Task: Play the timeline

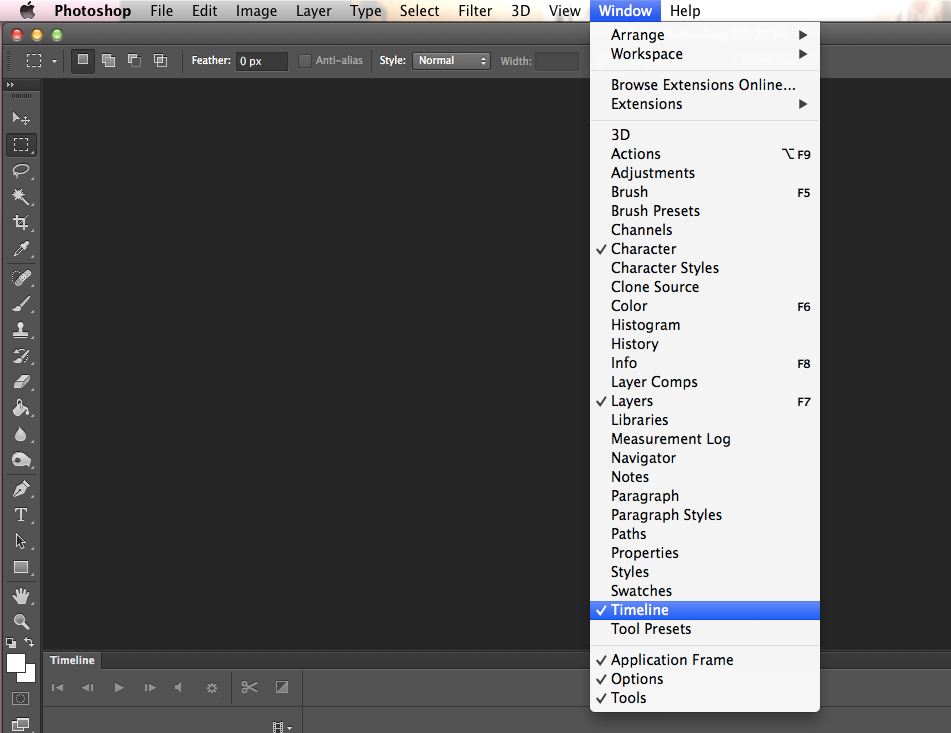Action: tap(119, 688)
